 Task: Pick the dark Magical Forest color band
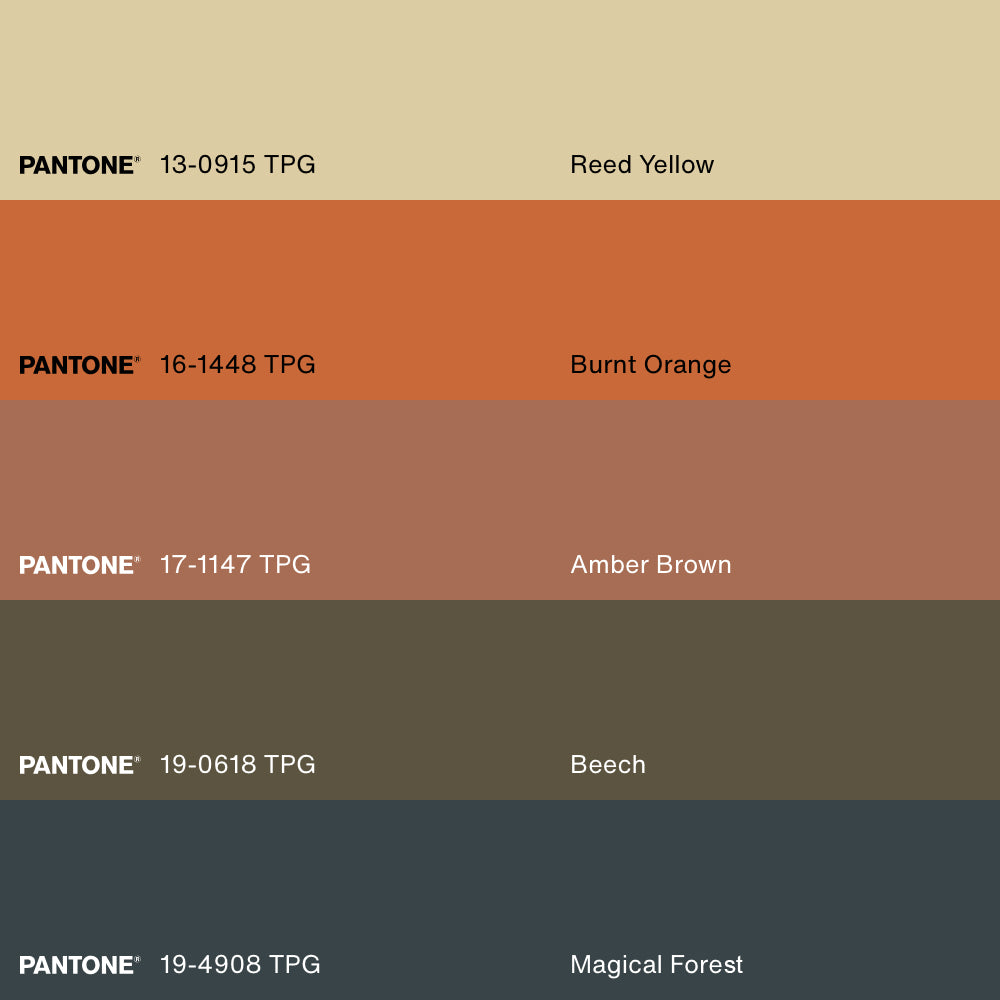(500, 880)
